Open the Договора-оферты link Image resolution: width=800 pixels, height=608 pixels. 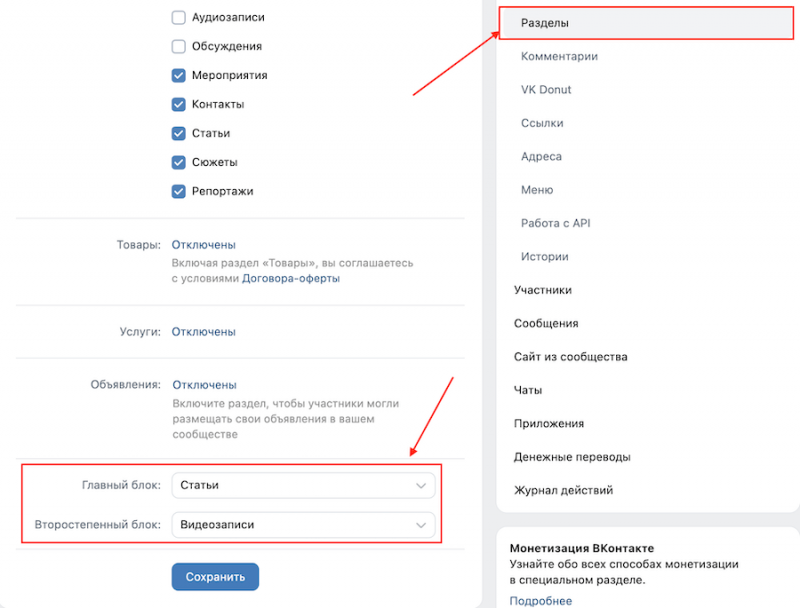click(x=291, y=279)
